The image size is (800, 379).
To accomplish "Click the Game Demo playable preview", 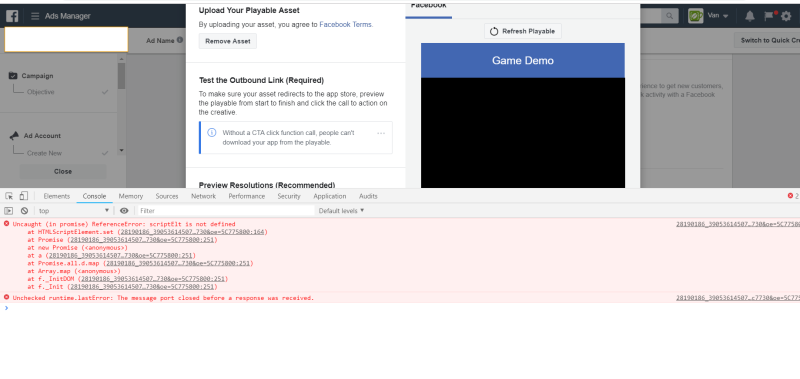I will point(522,115).
